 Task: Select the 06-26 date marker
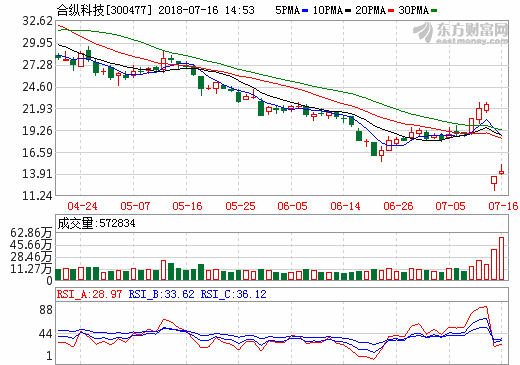(398, 206)
